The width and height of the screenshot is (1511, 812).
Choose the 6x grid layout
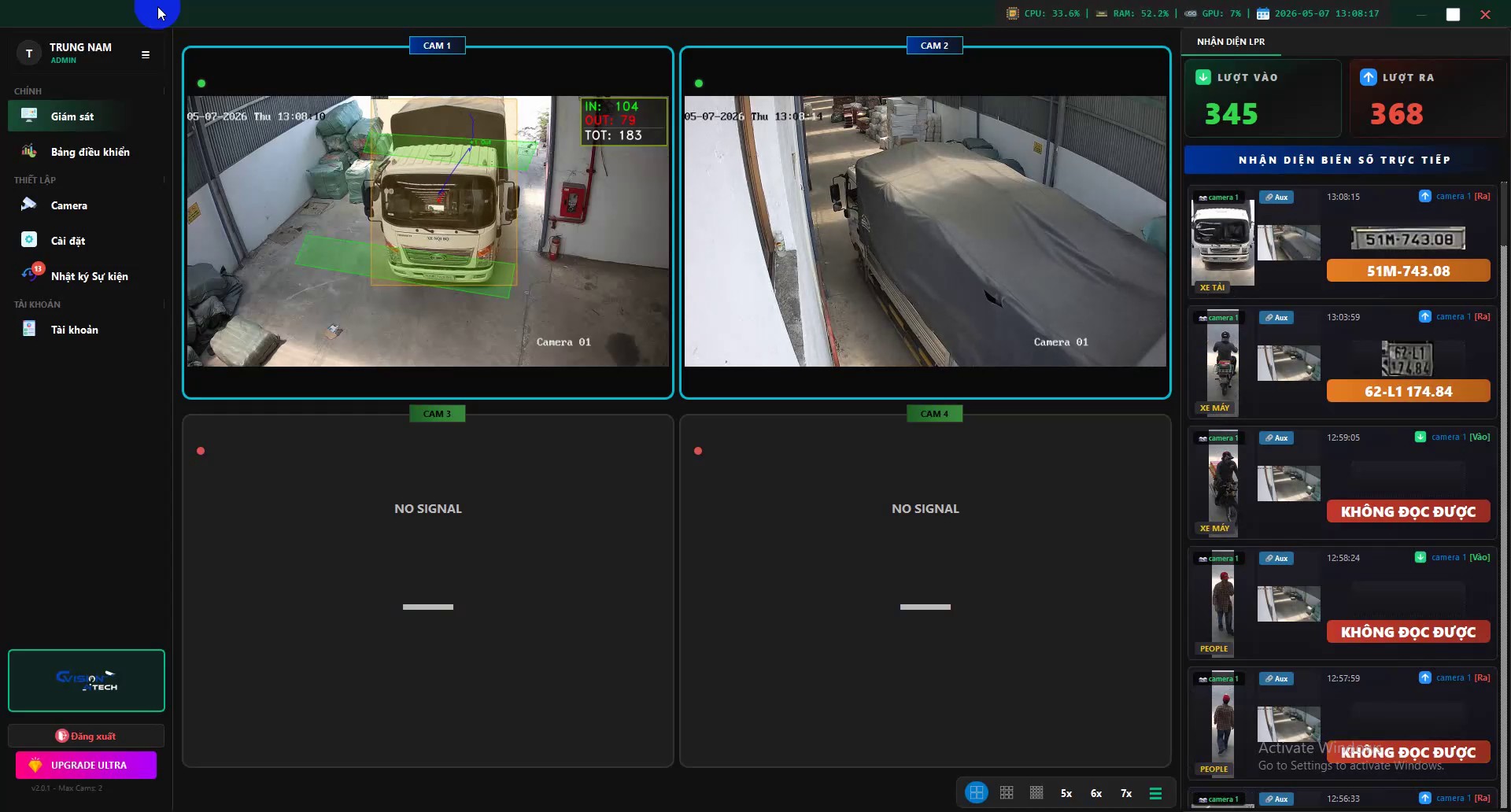tap(1096, 793)
